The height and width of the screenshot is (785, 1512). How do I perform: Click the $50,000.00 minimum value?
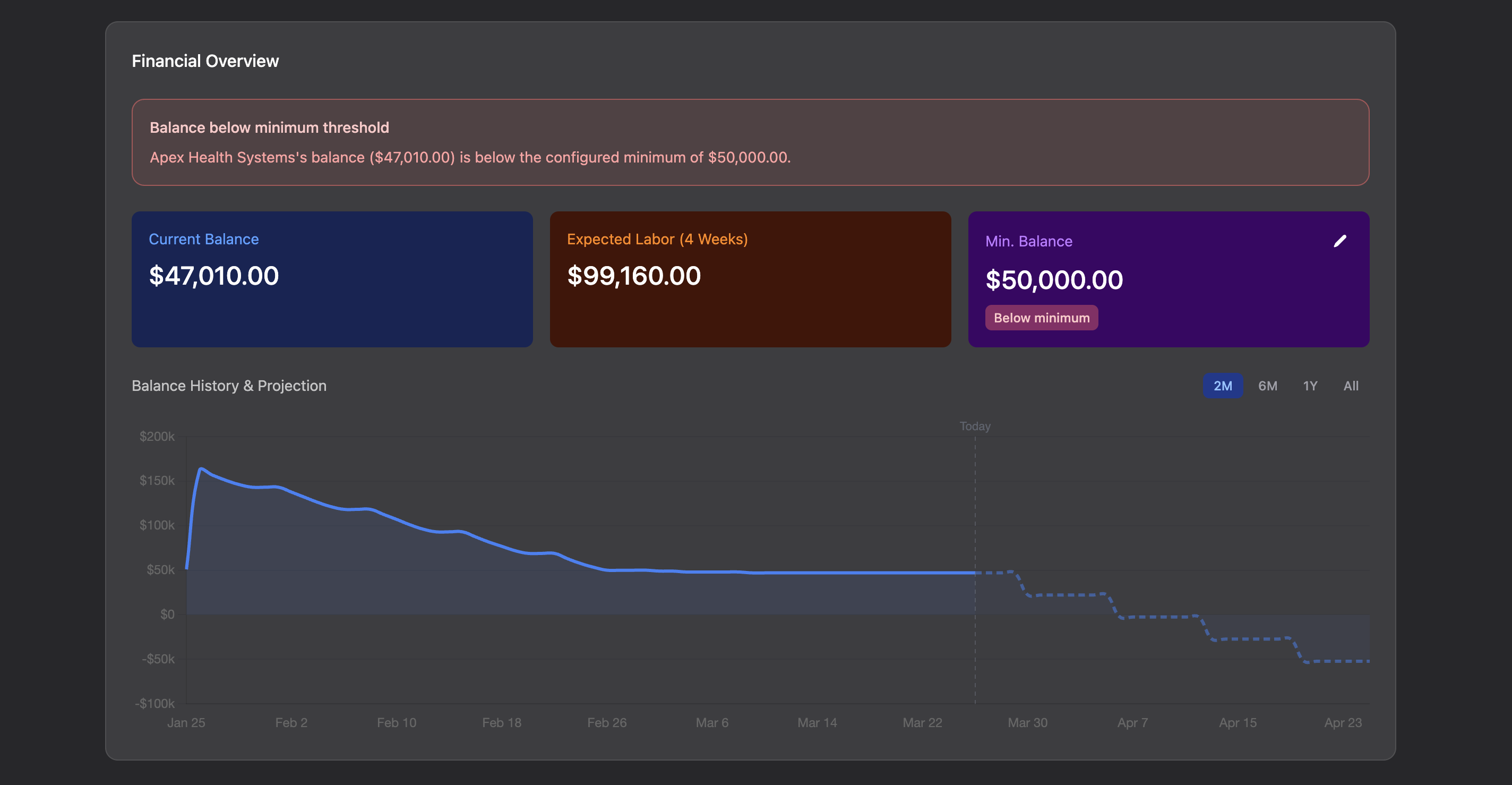[x=1054, y=280]
